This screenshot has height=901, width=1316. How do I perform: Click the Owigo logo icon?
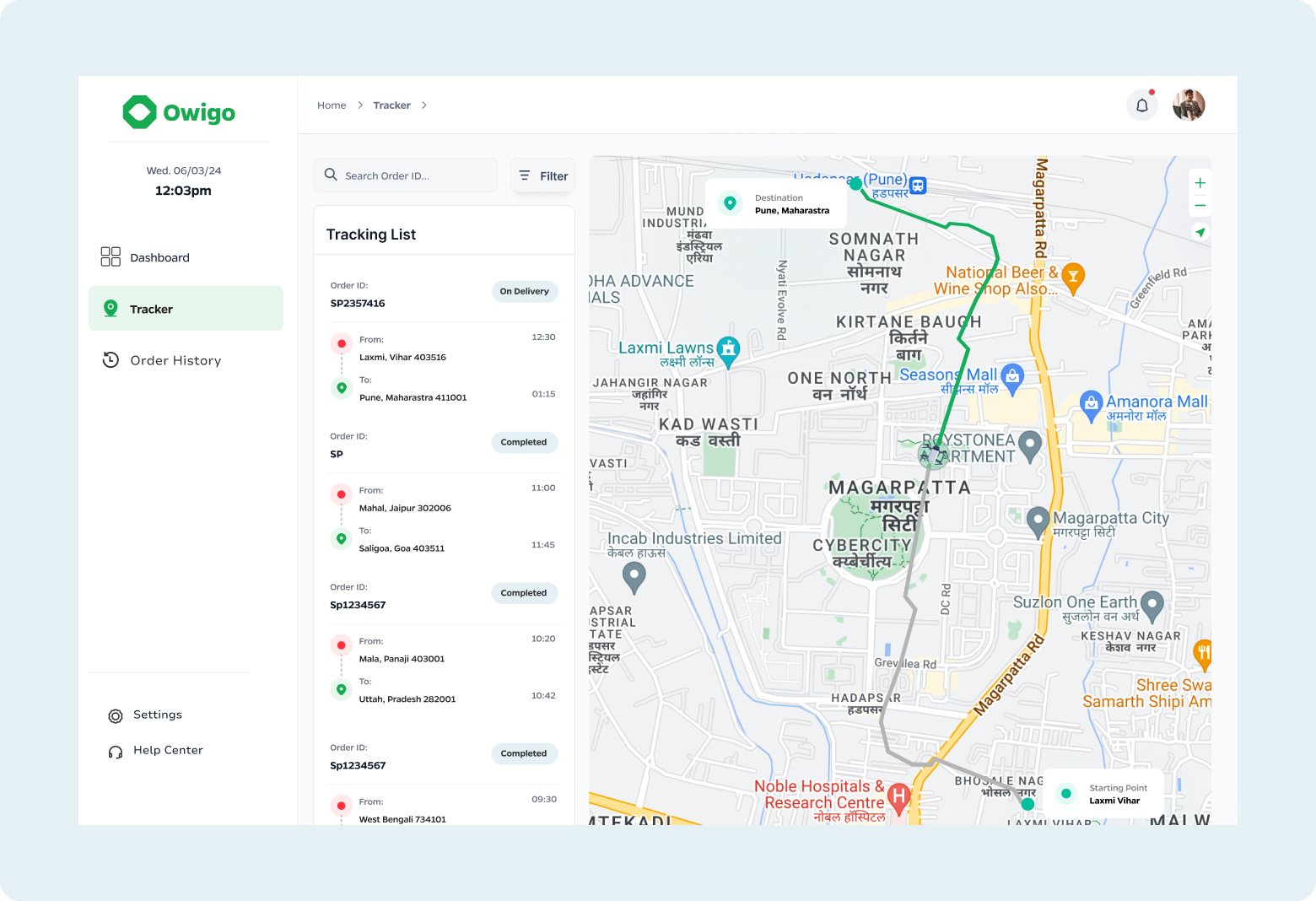139,112
